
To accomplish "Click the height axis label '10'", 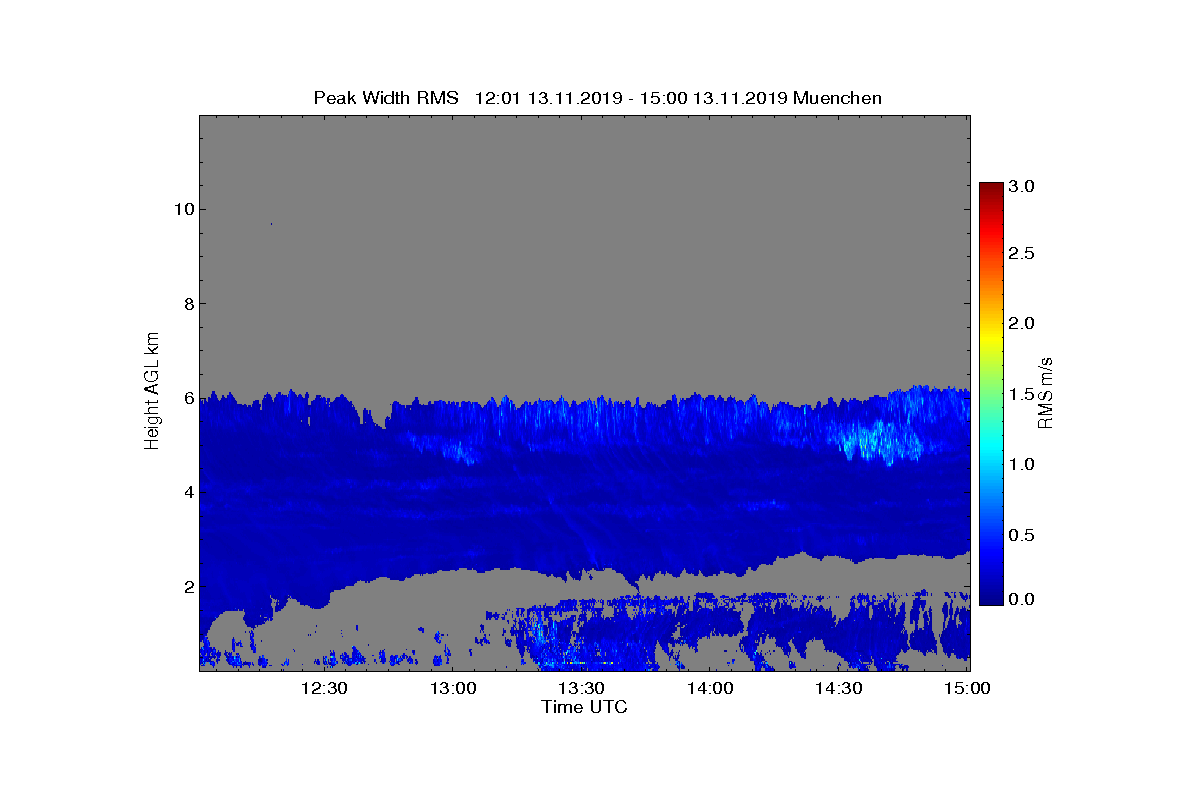I will [x=182, y=209].
